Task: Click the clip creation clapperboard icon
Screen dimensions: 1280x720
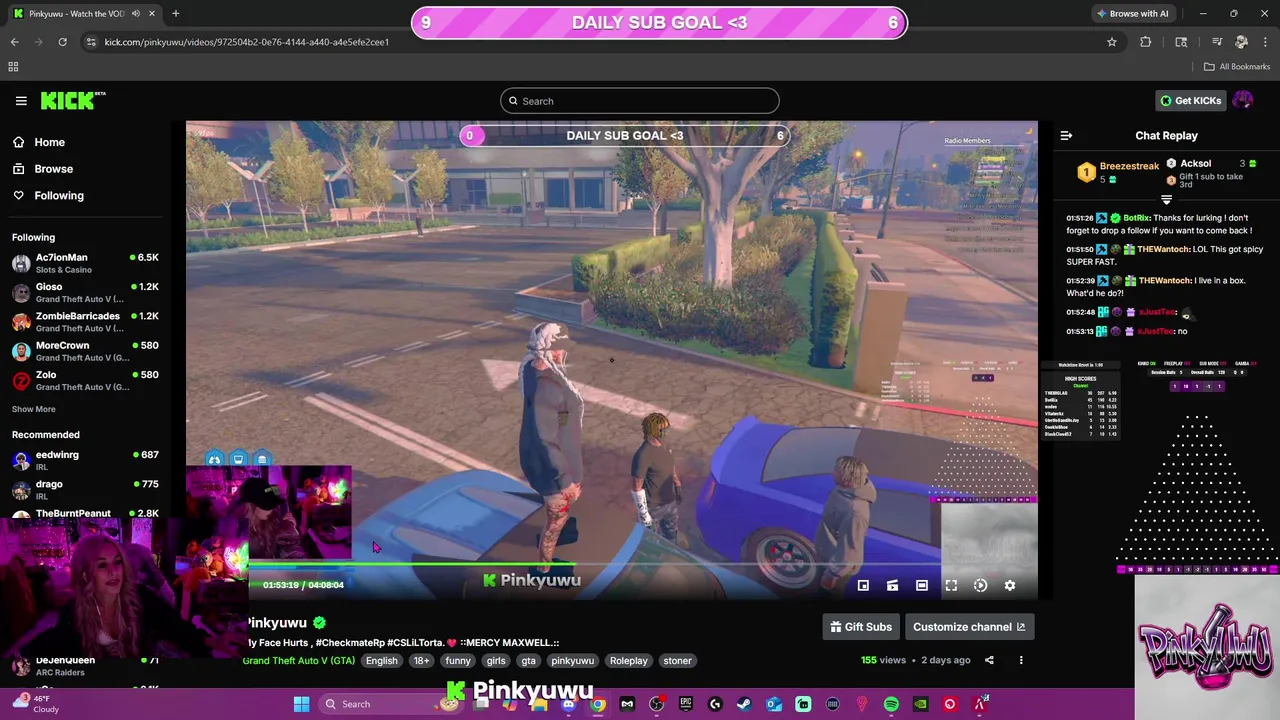Action: pos(892,585)
